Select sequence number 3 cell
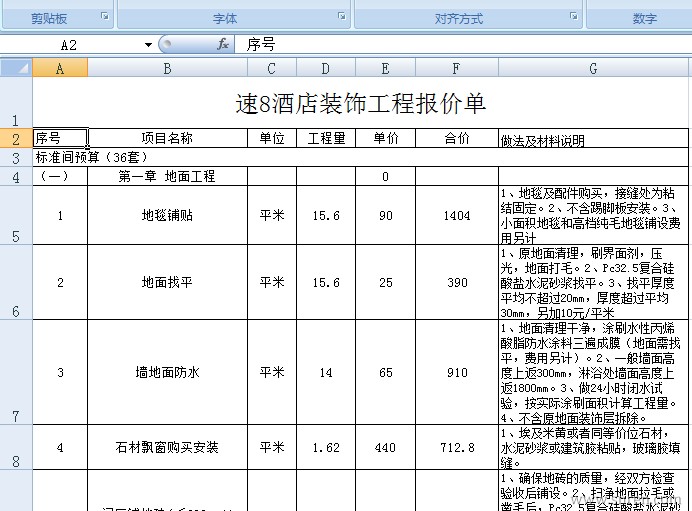 pos(60,372)
